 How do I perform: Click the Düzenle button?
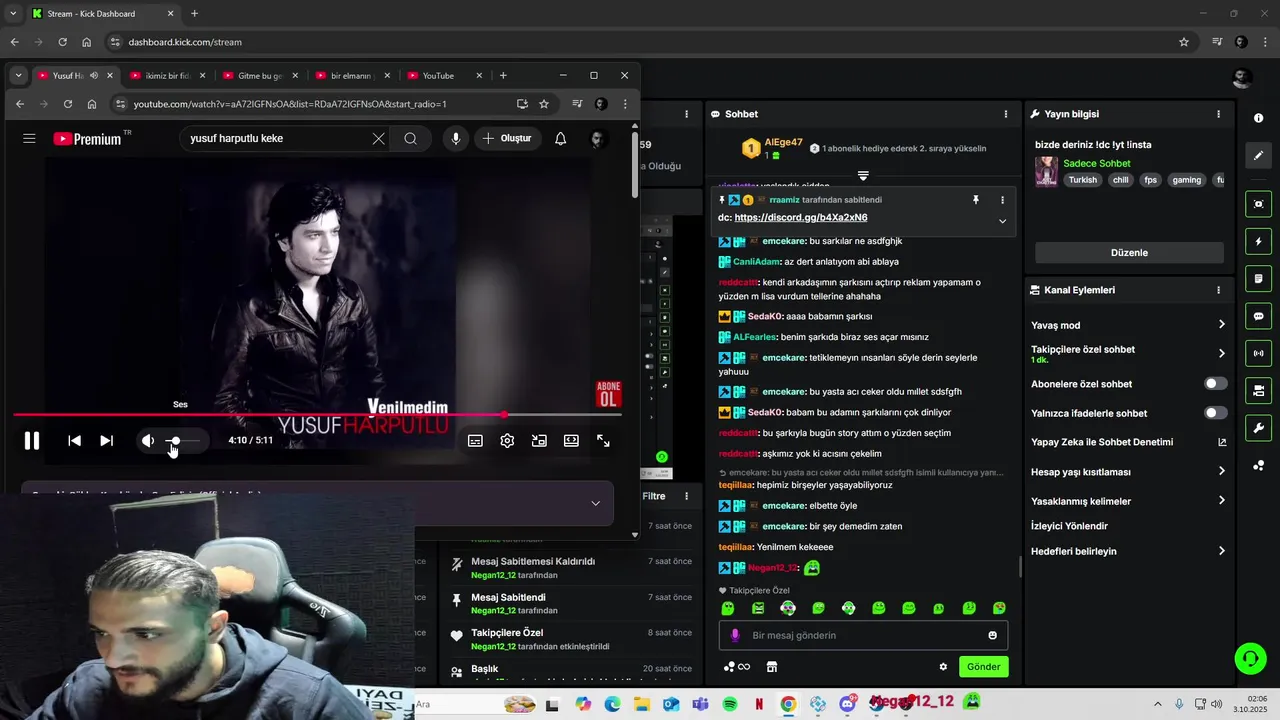coord(1129,253)
